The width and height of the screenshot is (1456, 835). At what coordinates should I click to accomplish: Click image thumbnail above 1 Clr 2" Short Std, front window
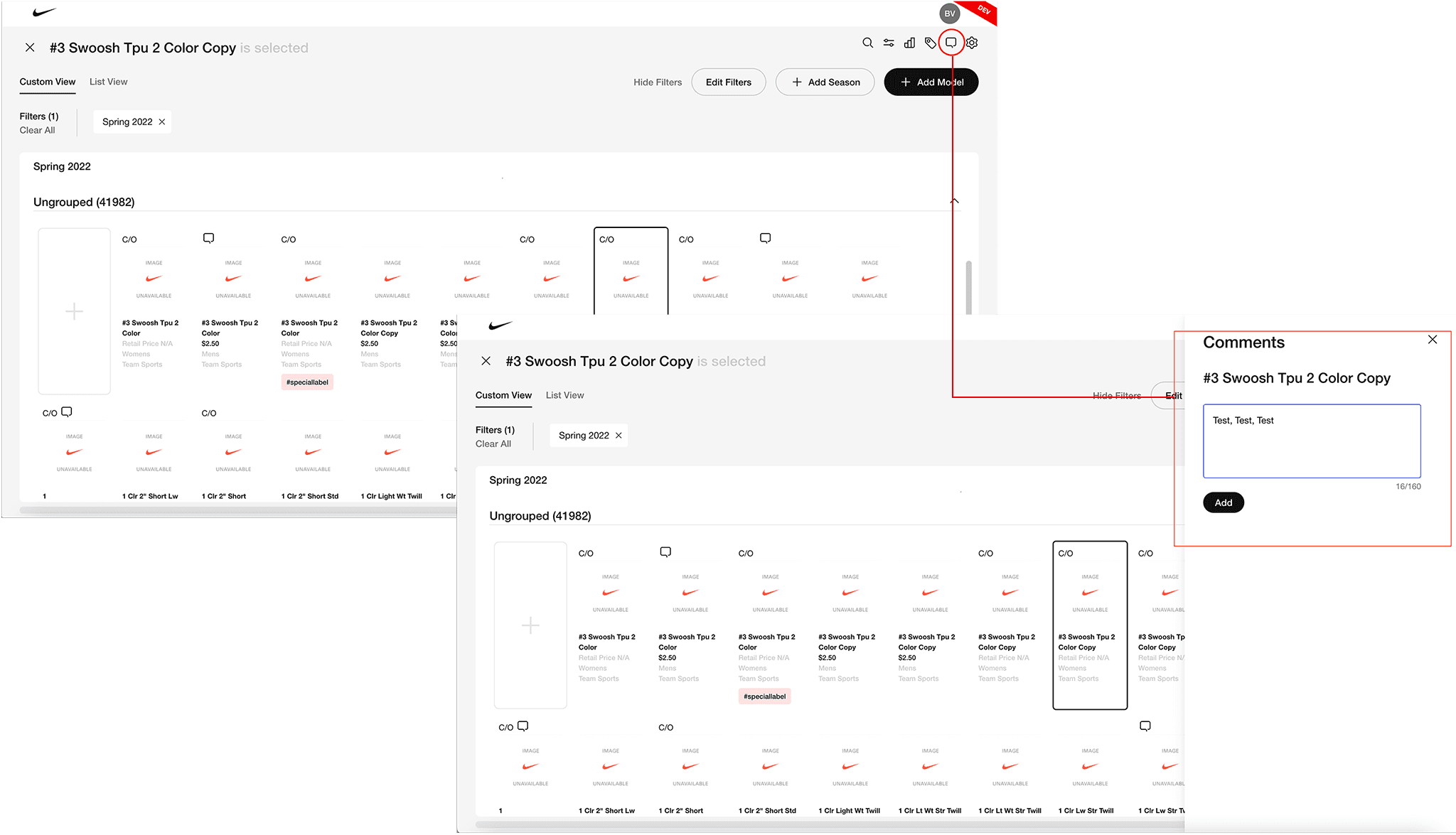point(770,767)
